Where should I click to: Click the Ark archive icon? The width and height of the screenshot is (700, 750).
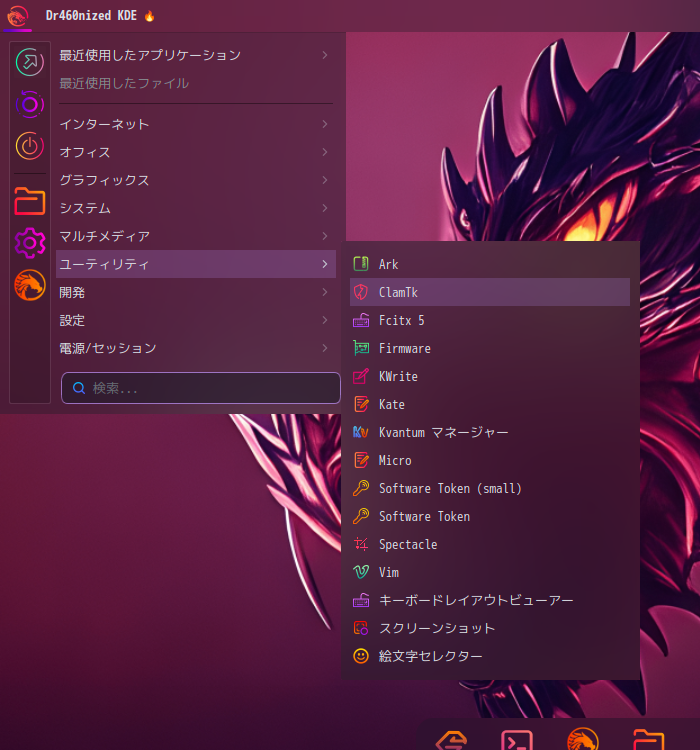pyautogui.click(x=361, y=264)
